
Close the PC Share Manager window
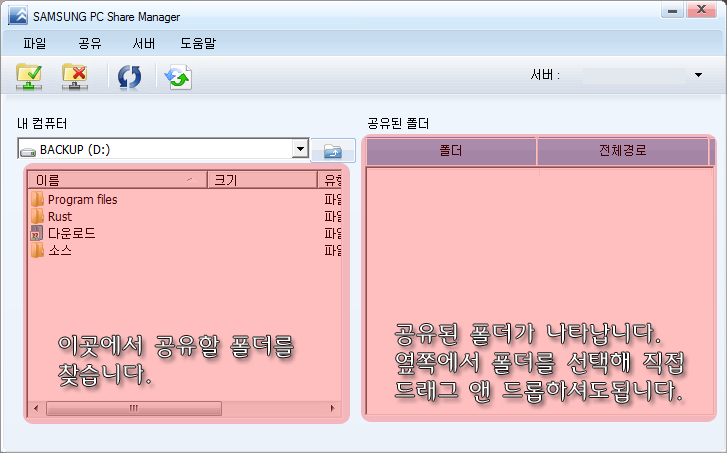pos(702,10)
